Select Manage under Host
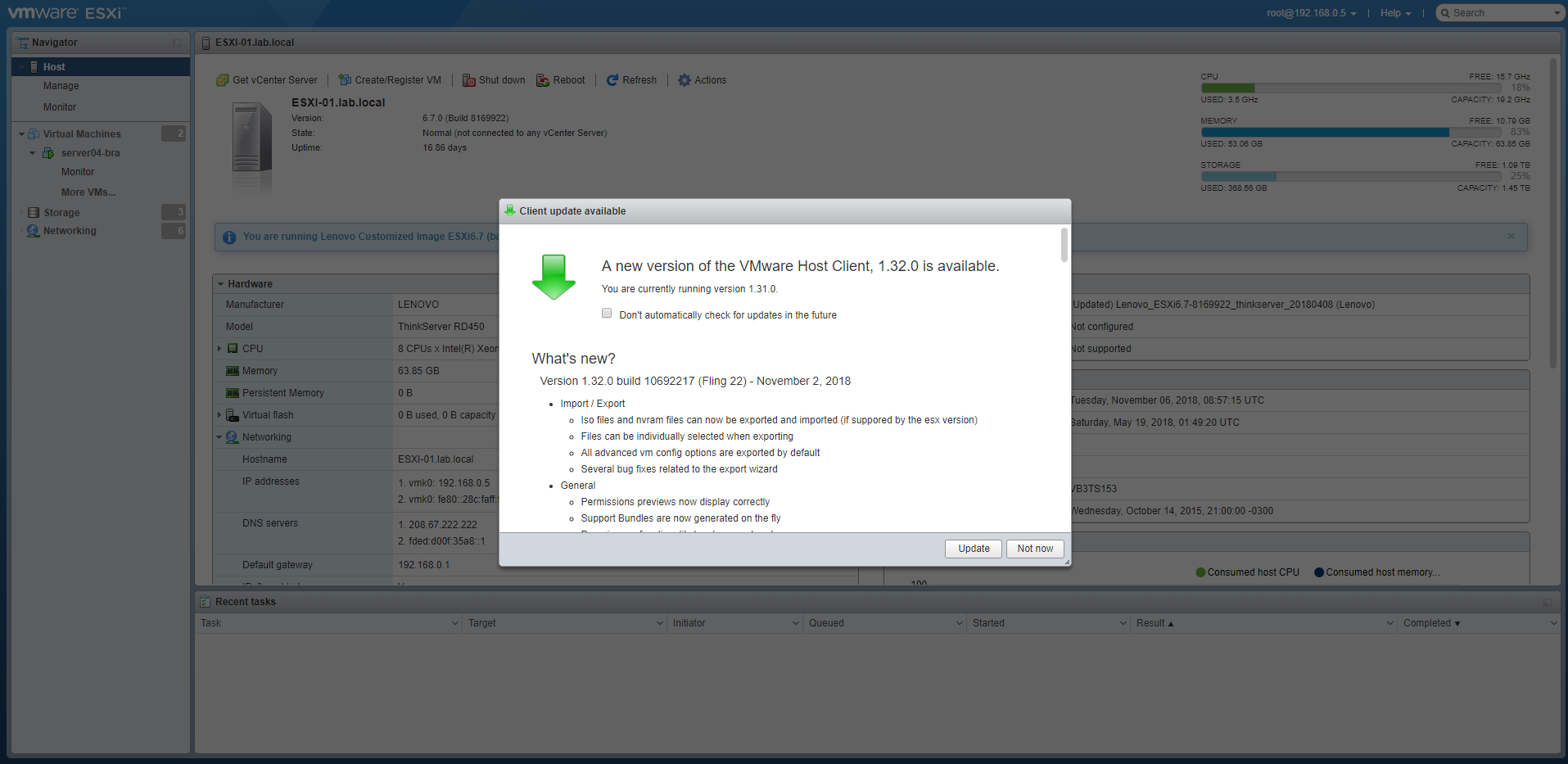The width and height of the screenshot is (1568, 764). pyautogui.click(x=61, y=86)
